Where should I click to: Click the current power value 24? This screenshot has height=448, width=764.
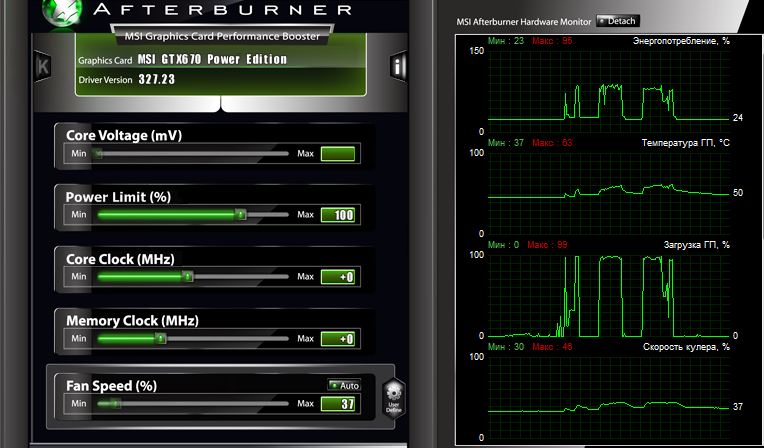[x=738, y=118]
